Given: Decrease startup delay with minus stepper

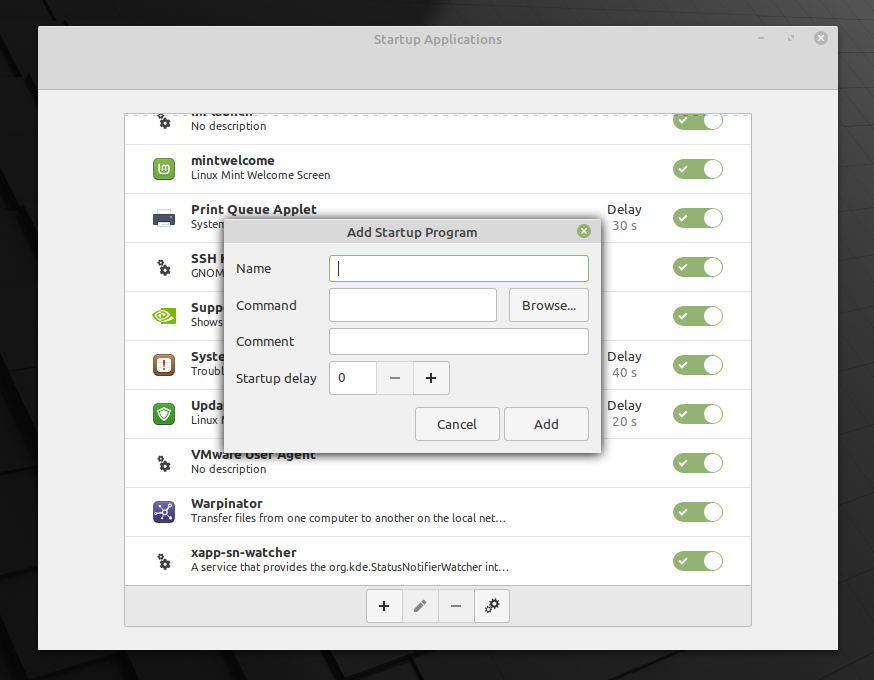Looking at the screenshot, I should click(394, 378).
